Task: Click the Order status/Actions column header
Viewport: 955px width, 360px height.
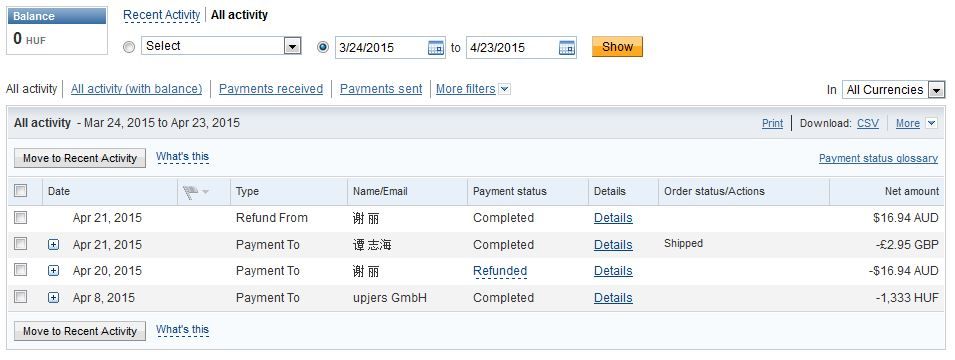Action: [x=714, y=191]
